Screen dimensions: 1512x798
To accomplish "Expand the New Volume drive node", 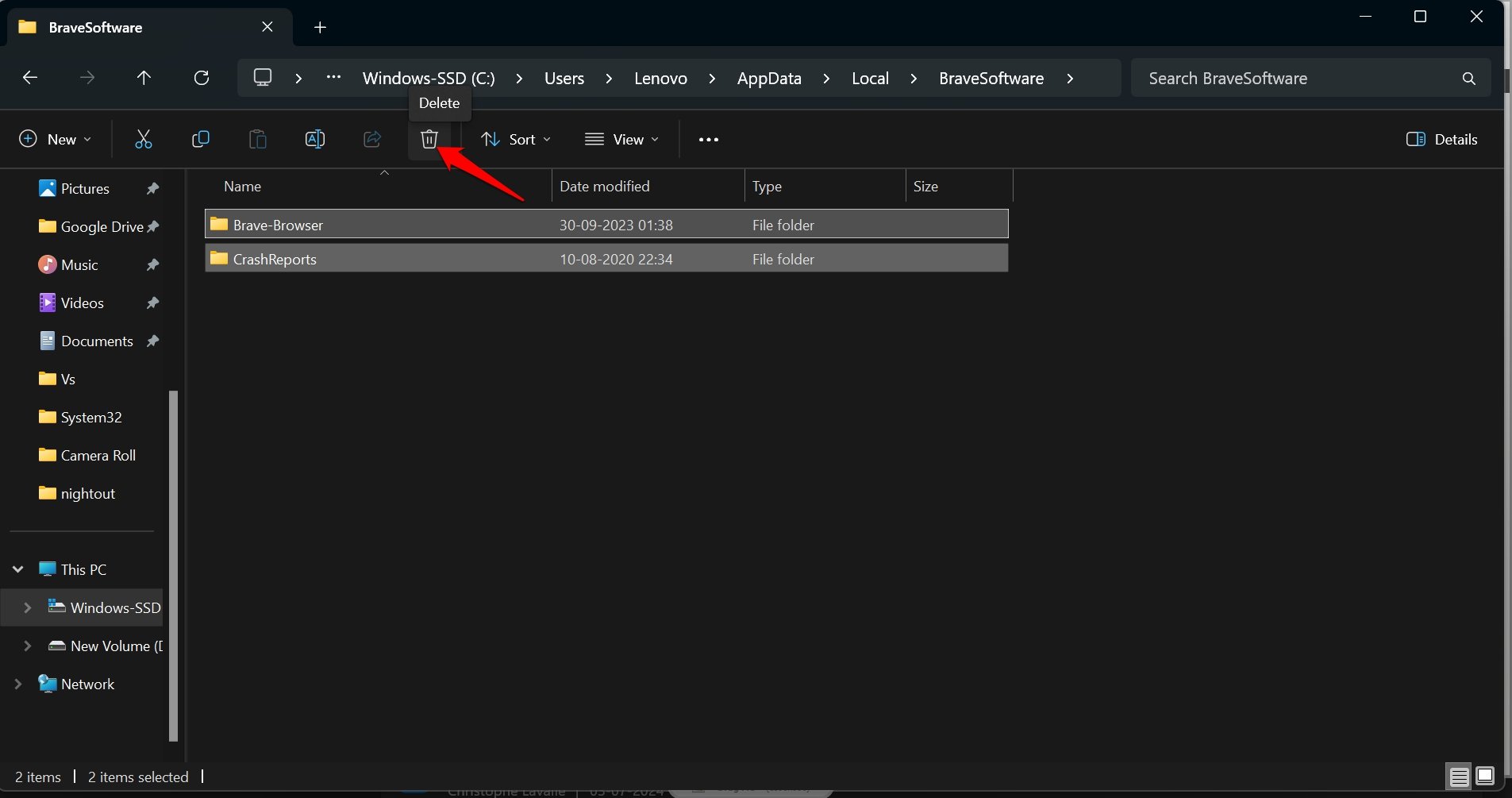I will point(28,646).
